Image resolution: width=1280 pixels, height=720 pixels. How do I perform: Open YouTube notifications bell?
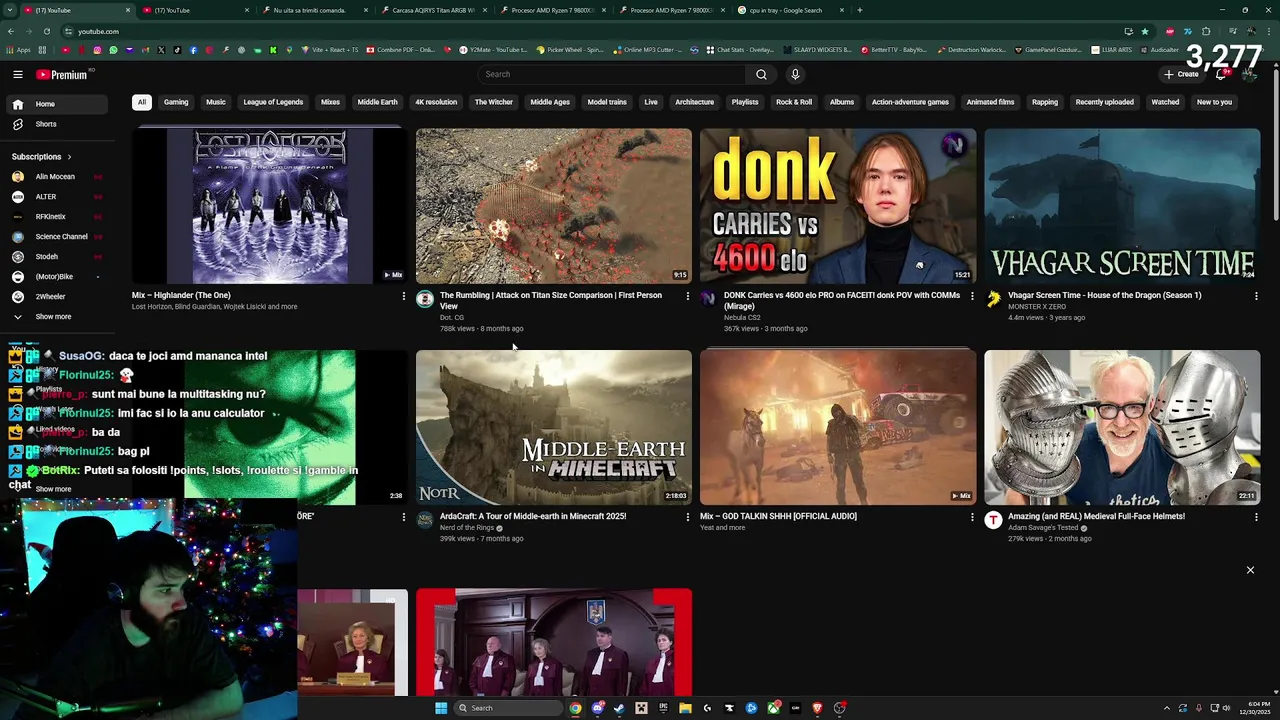pyautogui.click(x=1221, y=74)
